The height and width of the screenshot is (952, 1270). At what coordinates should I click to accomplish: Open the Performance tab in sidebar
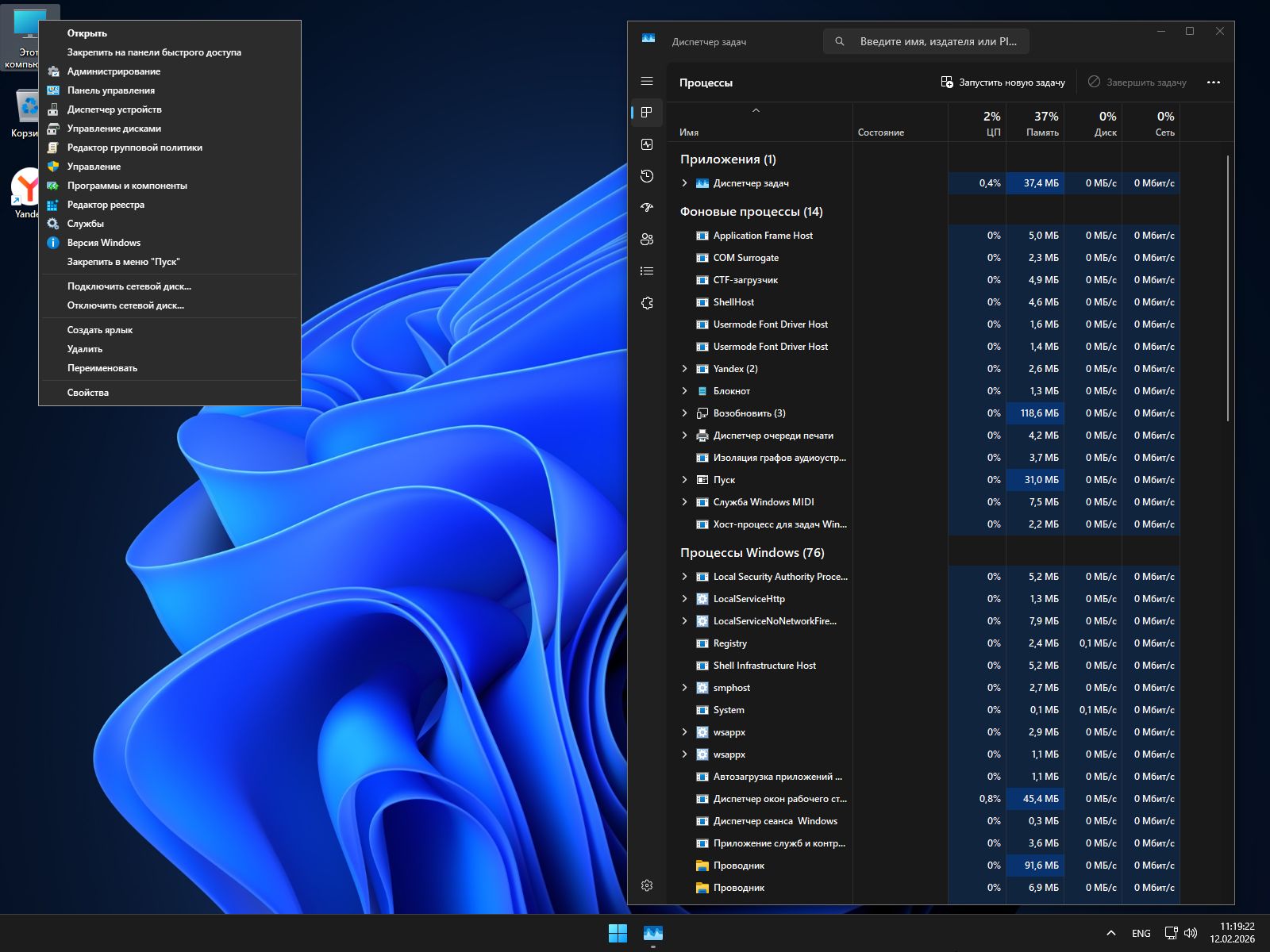pyautogui.click(x=647, y=144)
